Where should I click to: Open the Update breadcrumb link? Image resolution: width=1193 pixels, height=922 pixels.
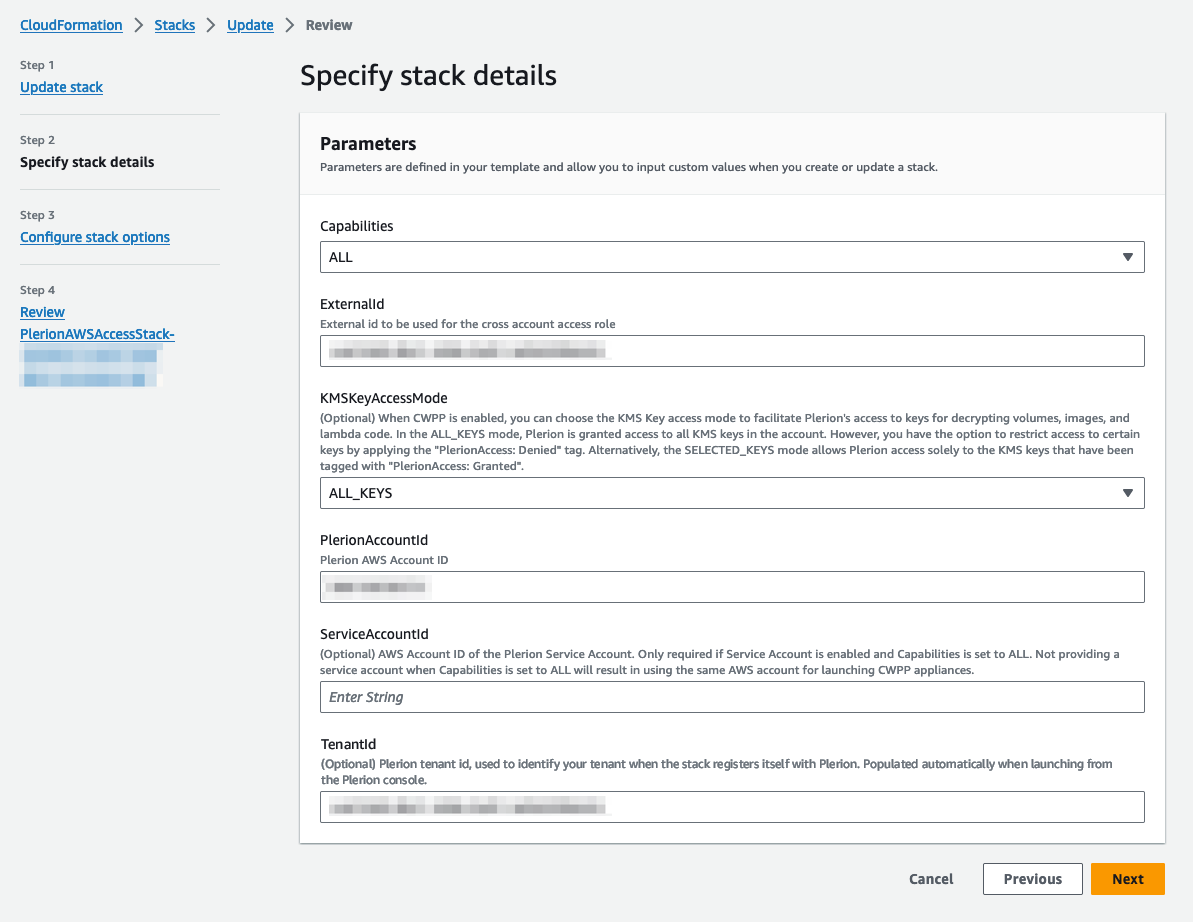(250, 25)
